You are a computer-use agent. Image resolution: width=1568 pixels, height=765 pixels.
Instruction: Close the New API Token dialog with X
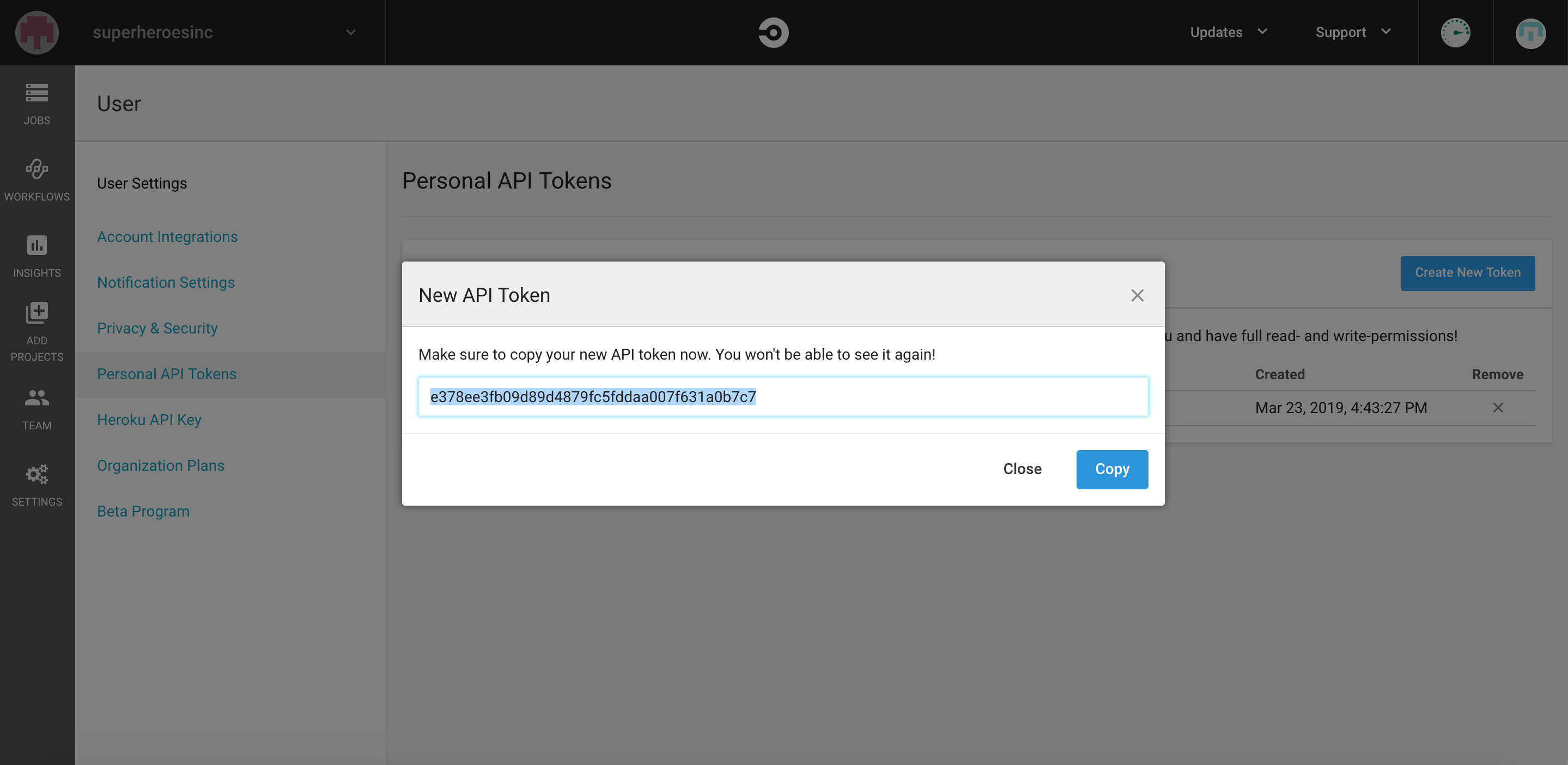(x=1137, y=295)
